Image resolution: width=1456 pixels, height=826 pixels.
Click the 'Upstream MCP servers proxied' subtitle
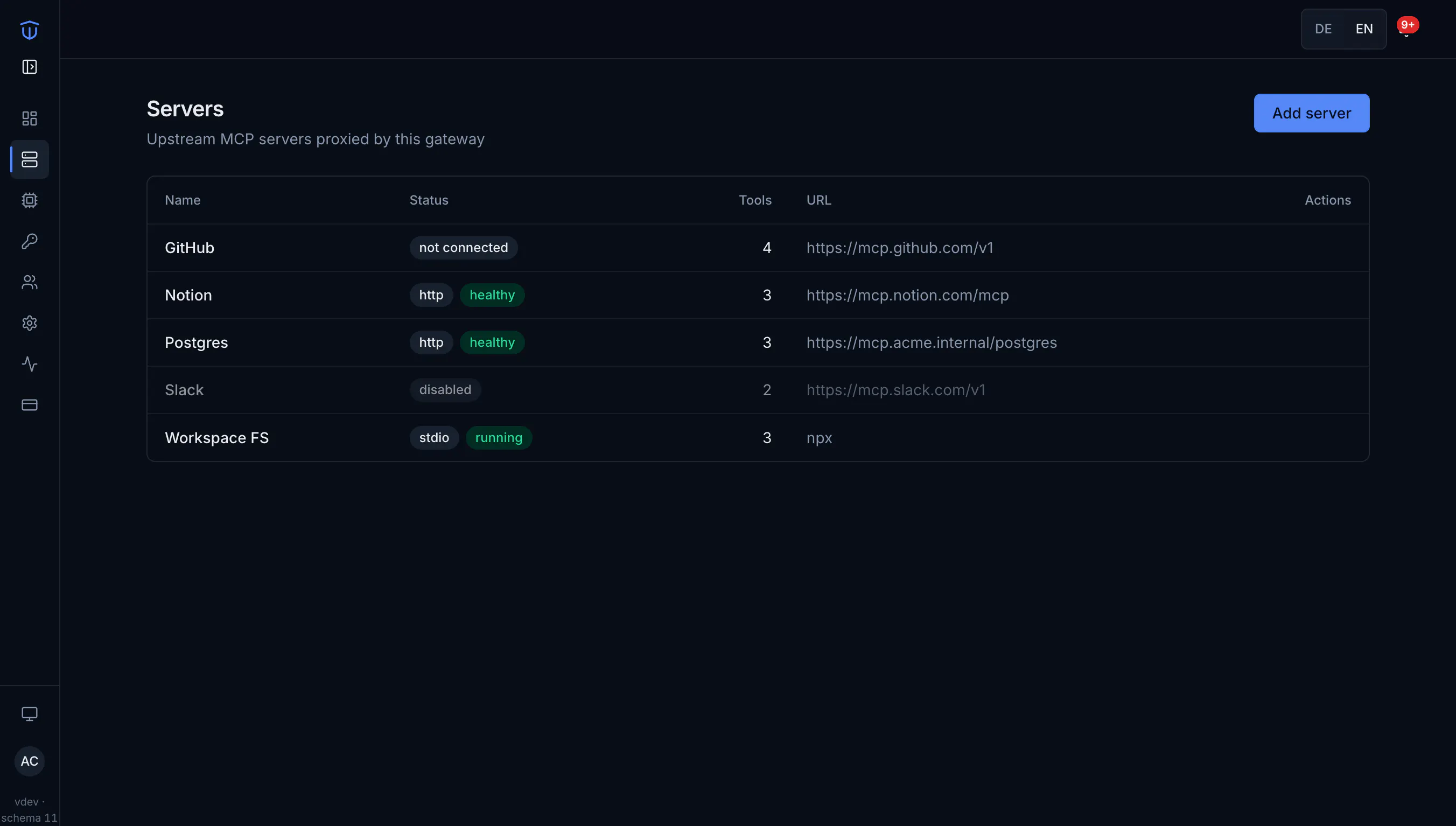point(316,139)
